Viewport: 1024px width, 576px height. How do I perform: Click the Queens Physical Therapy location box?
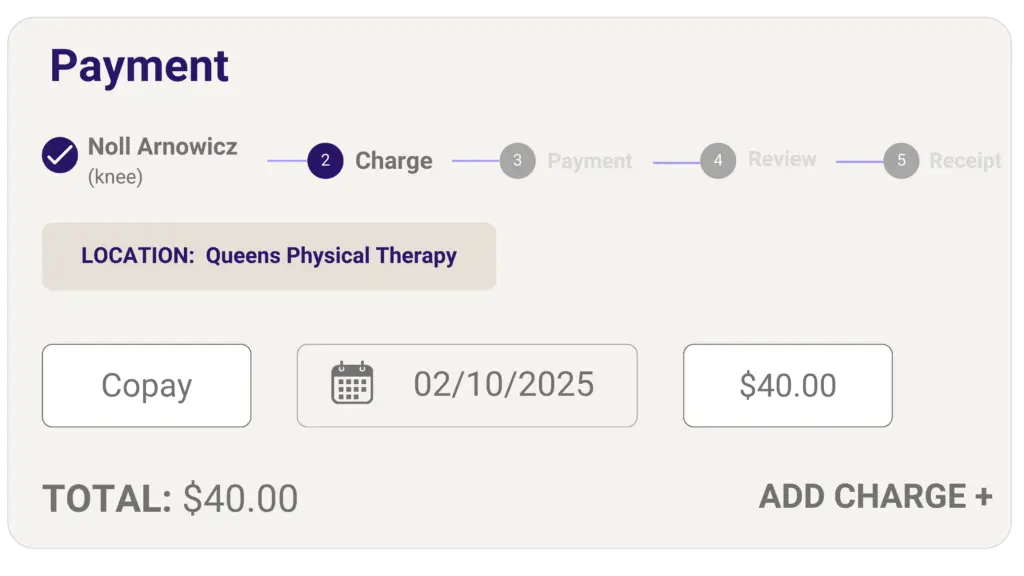coord(269,257)
